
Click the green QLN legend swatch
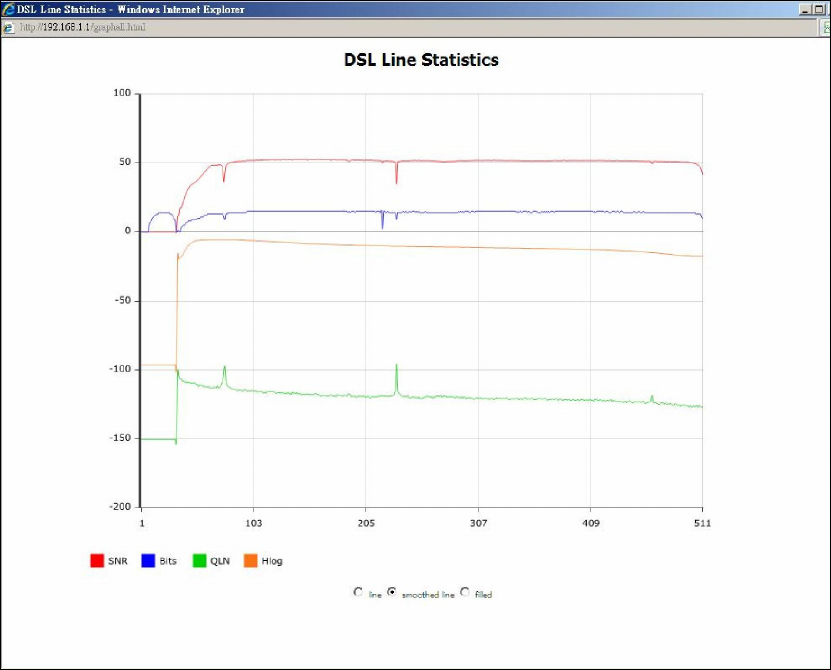[x=199, y=561]
